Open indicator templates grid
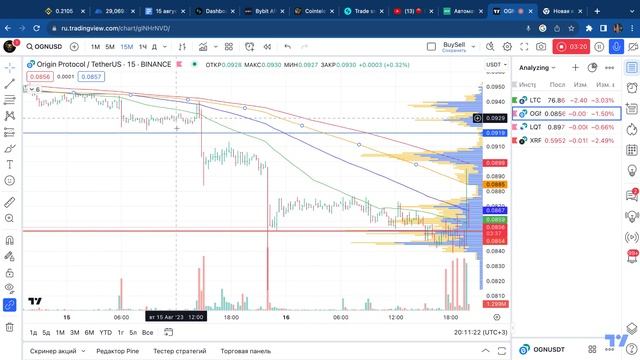The width and height of the screenshot is (640, 360). [x=229, y=47]
